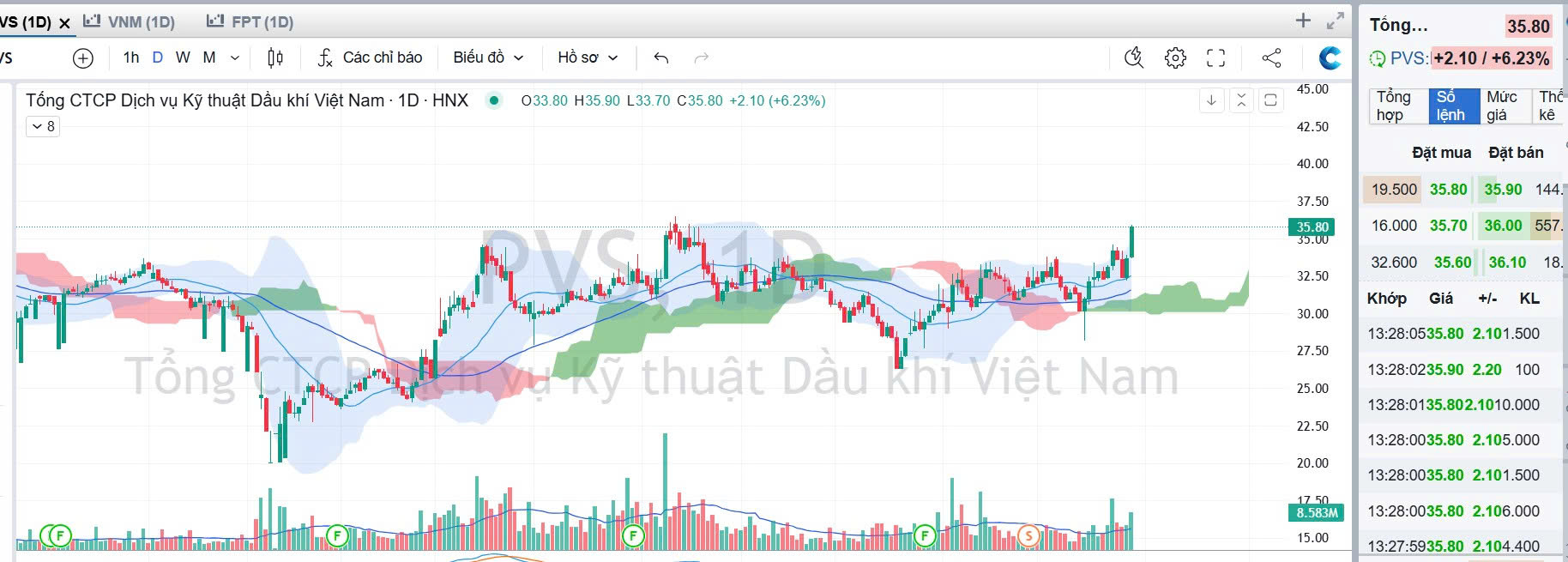Click the +2.10 / +6.23% change value
Image resolution: width=1568 pixels, height=562 pixels.
pyautogui.click(x=1492, y=58)
